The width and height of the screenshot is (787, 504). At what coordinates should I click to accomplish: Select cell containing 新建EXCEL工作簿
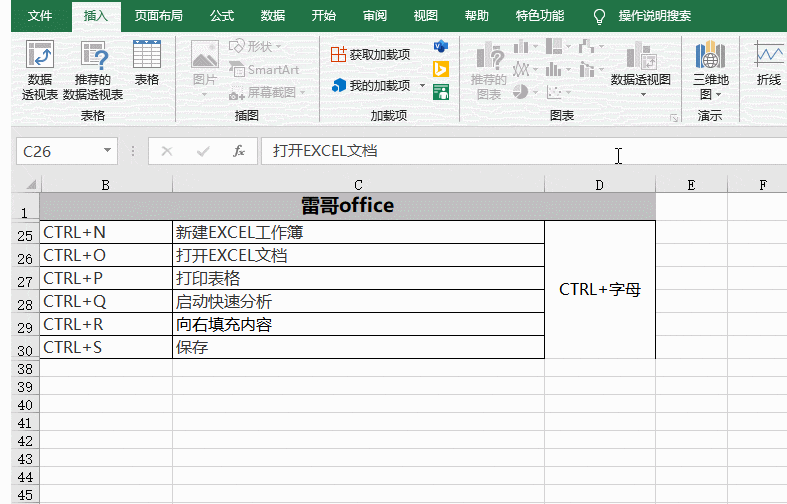click(x=358, y=232)
